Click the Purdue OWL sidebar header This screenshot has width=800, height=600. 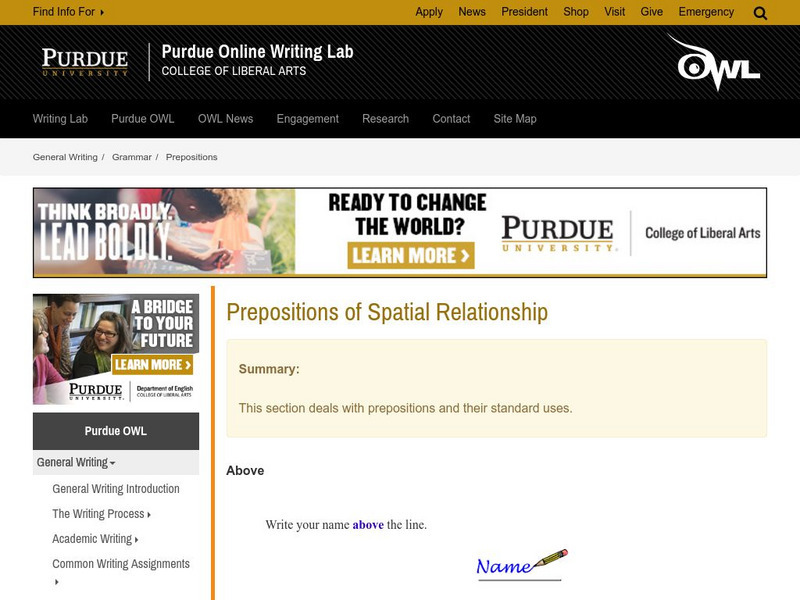tap(116, 431)
